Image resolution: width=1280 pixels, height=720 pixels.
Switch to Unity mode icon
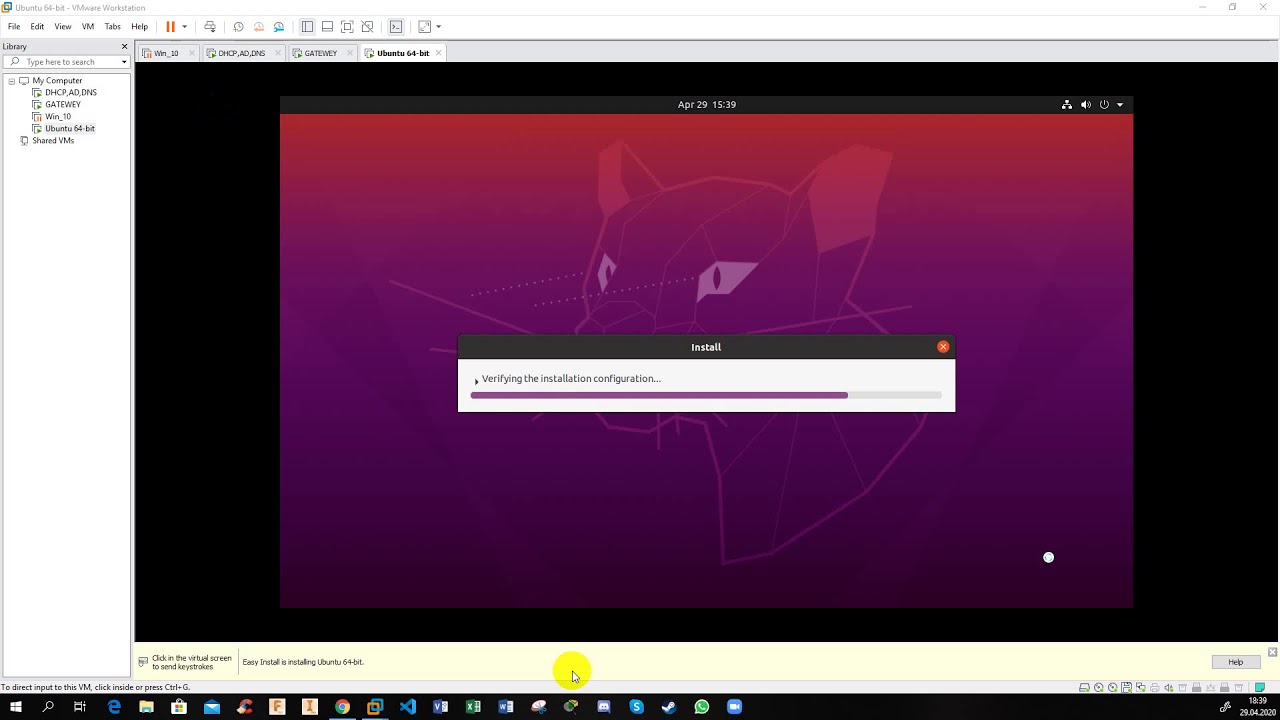click(x=367, y=27)
